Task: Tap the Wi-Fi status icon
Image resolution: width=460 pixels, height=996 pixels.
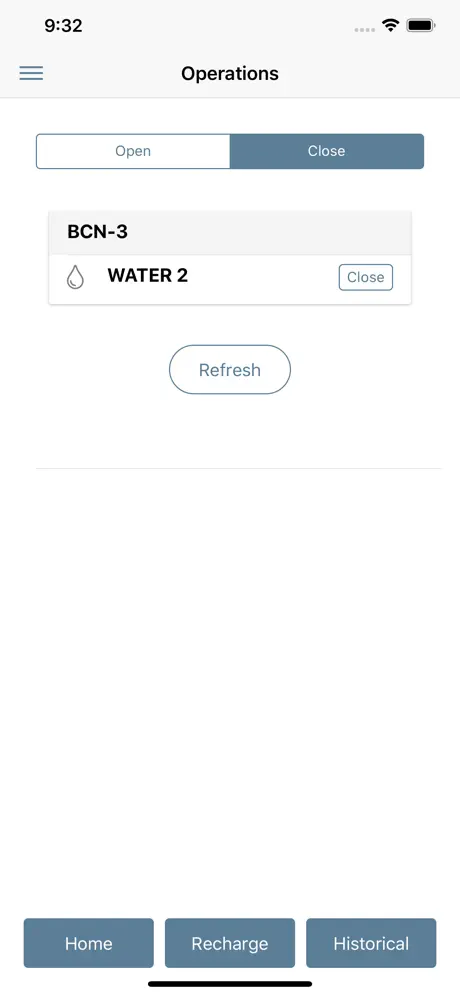Action: pyautogui.click(x=390, y=25)
